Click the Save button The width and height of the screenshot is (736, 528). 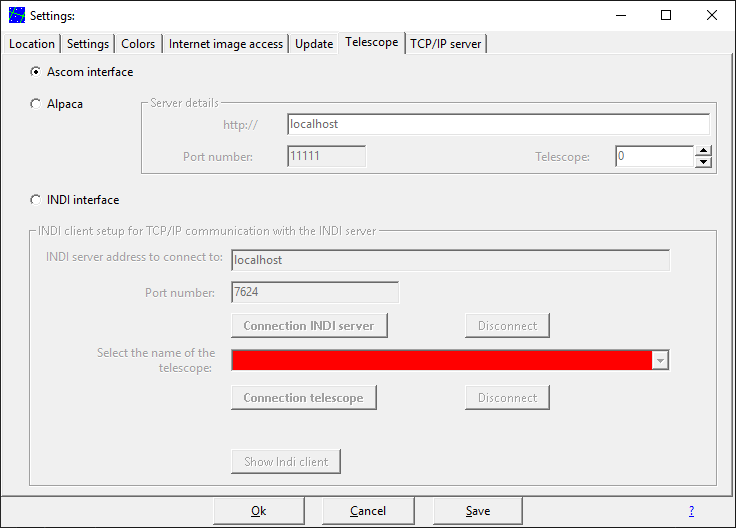click(478, 511)
